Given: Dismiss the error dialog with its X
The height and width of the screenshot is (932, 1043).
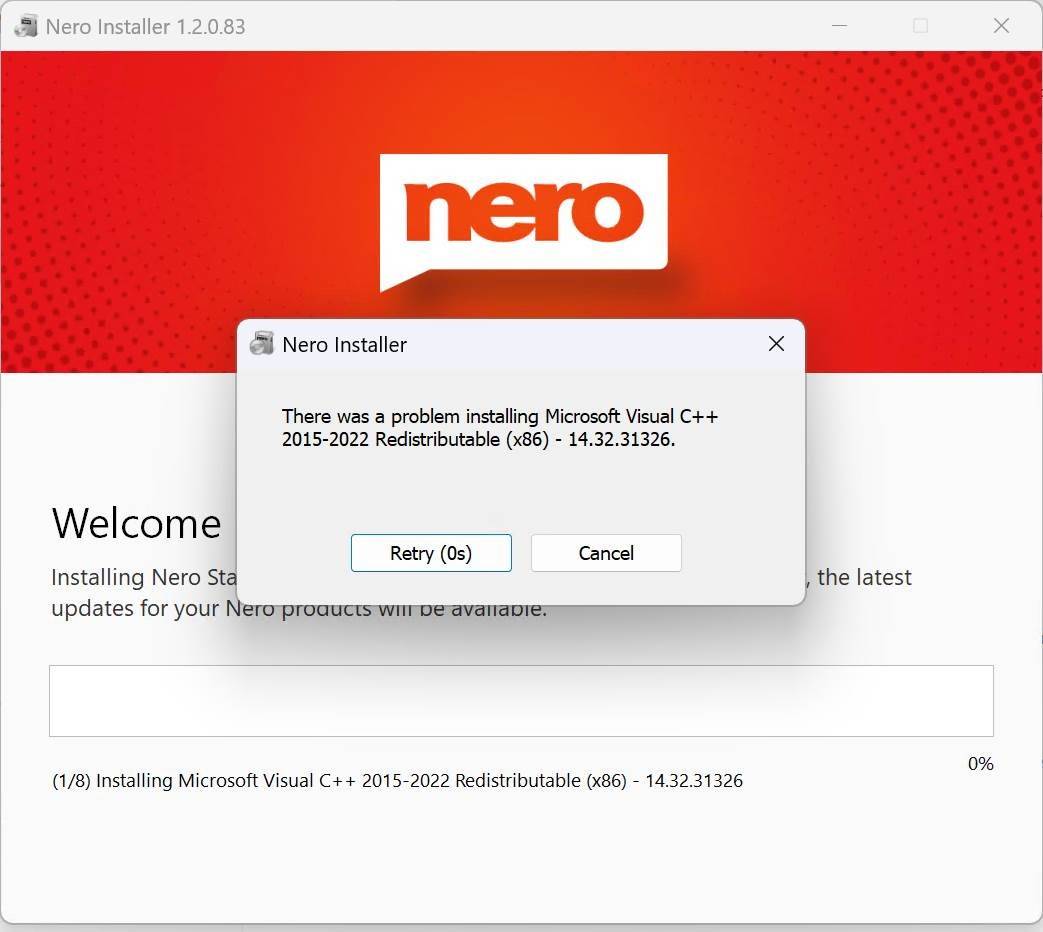Looking at the screenshot, I should pyautogui.click(x=776, y=344).
